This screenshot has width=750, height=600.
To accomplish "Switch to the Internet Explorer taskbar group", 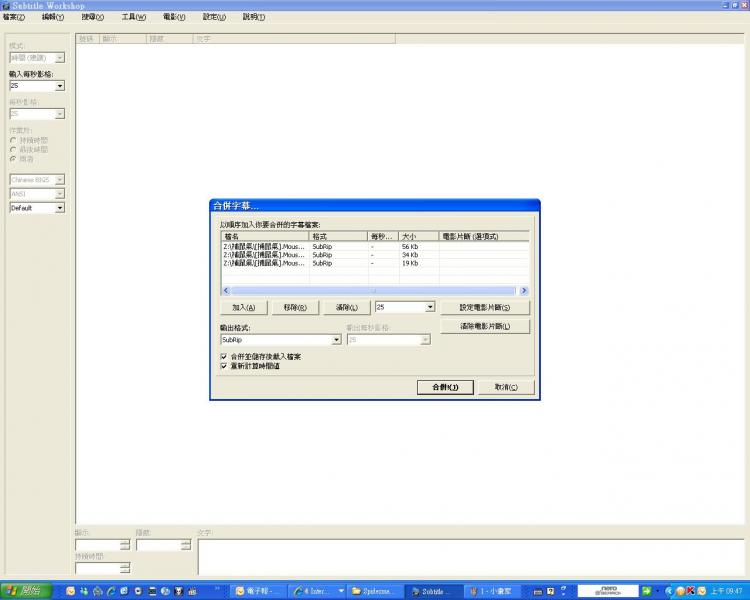I will click(318, 591).
